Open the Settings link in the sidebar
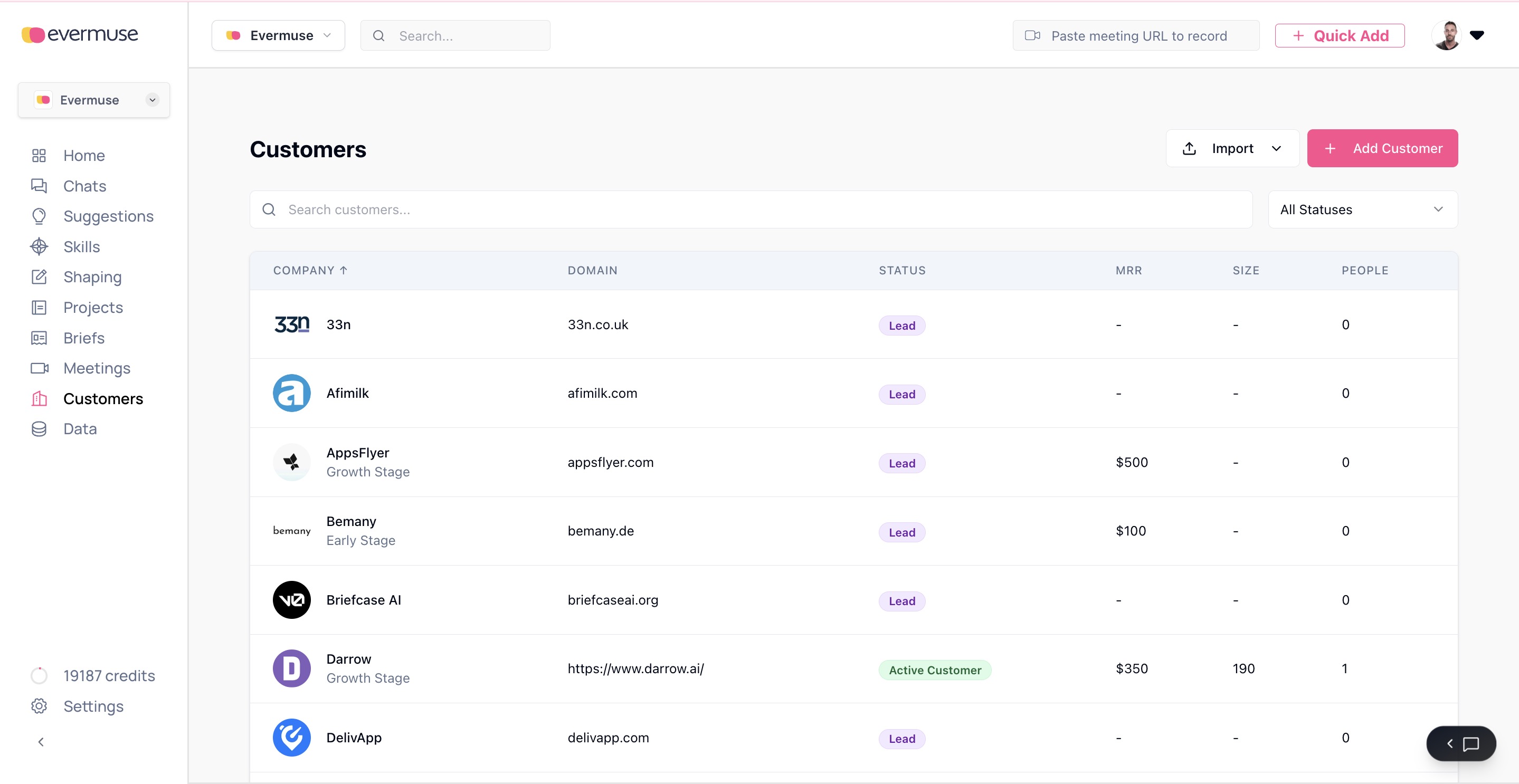The height and width of the screenshot is (784, 1519). tap(94, 706)
